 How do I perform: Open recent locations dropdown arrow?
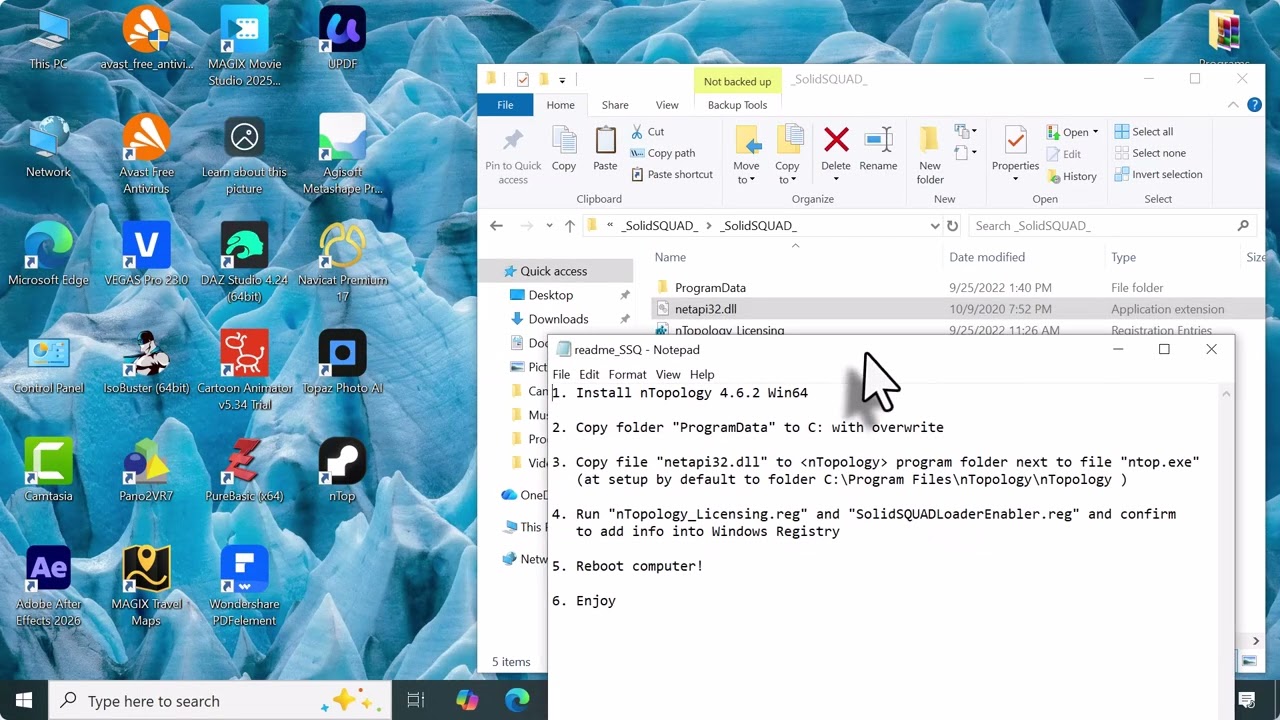tap(550, 226)
